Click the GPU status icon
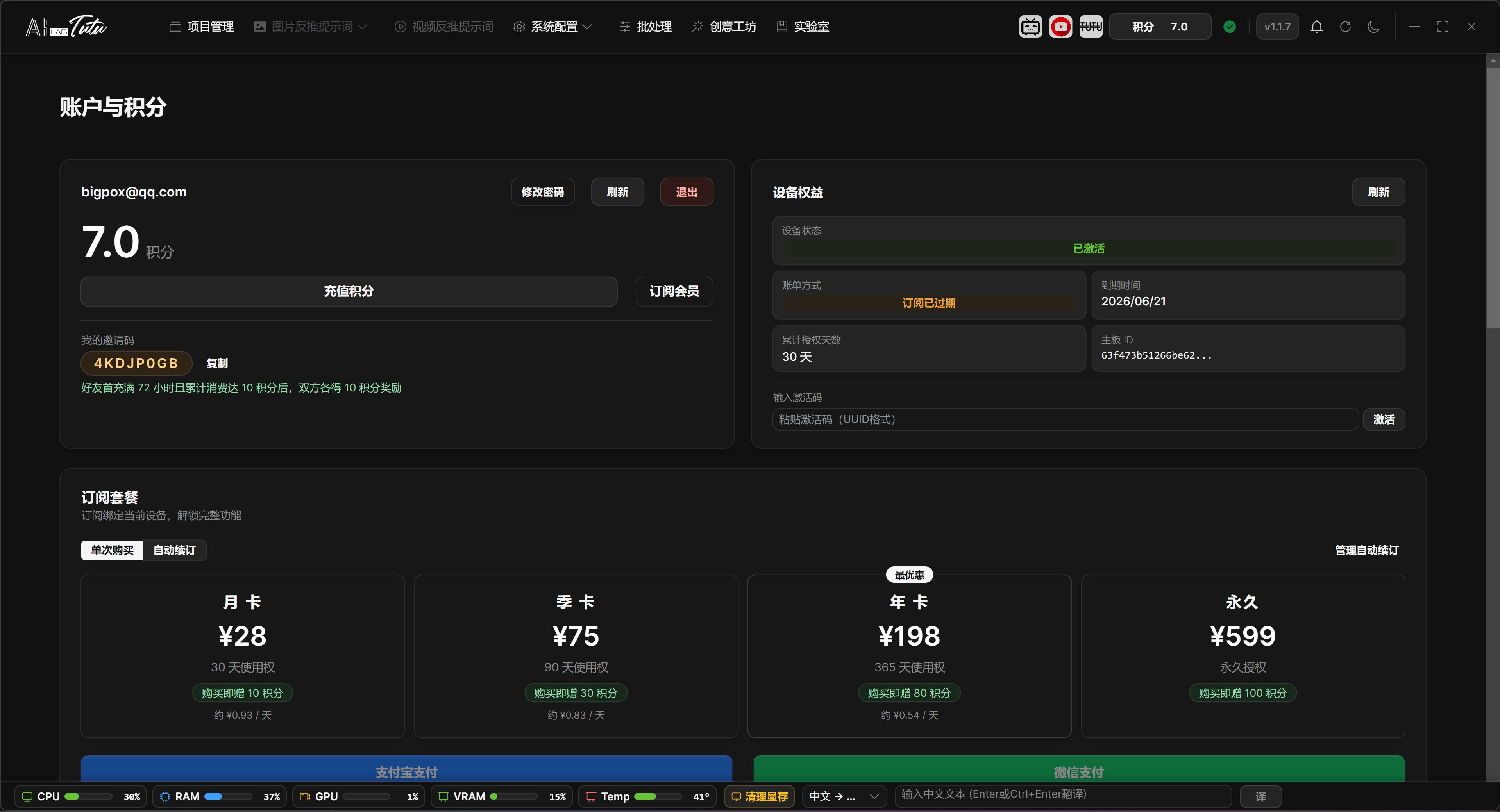The image size is (1500, 812). pyautogui.click(x=305, y=796)
